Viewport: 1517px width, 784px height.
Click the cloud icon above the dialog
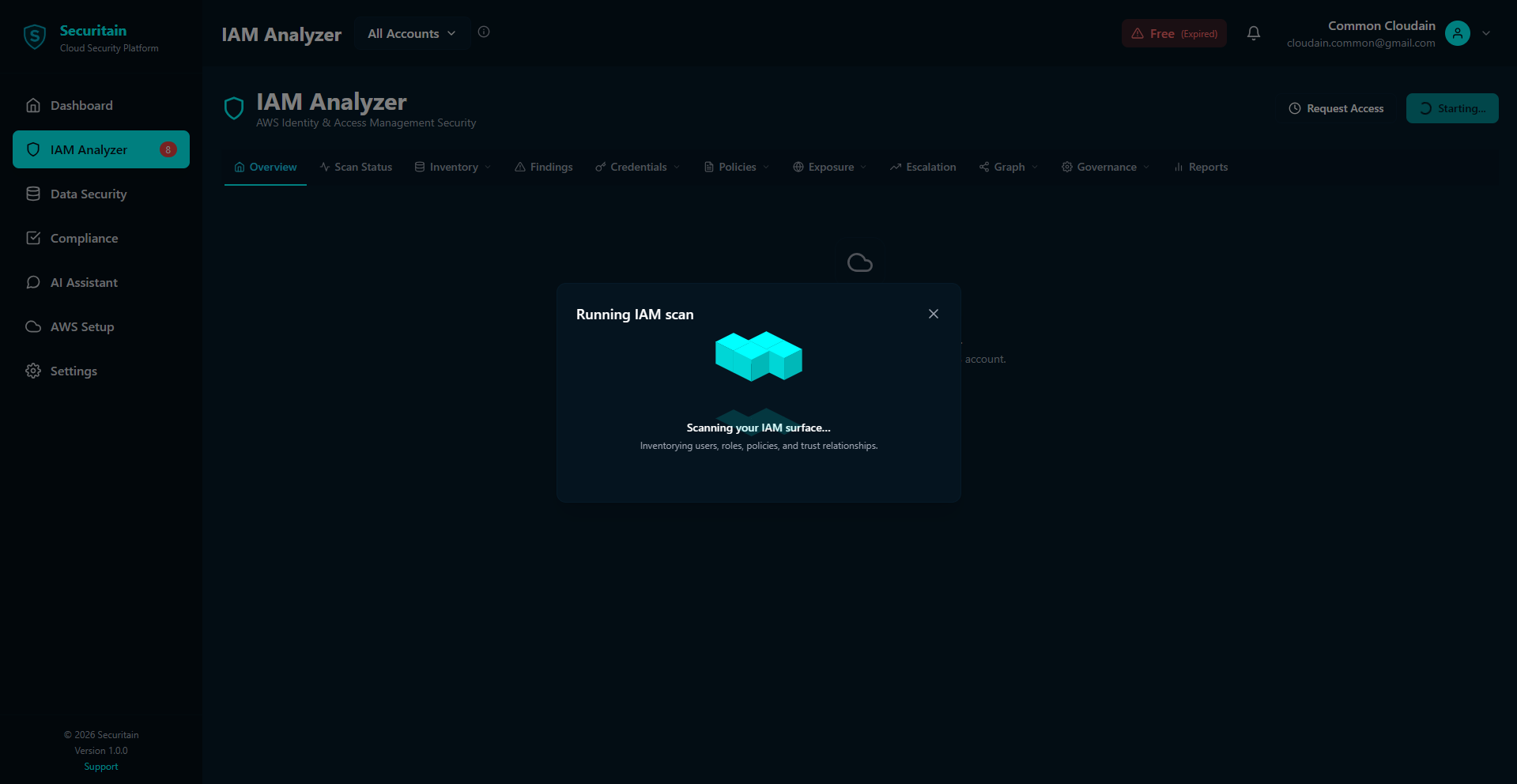pyautogui.click(x=860, y=262)
